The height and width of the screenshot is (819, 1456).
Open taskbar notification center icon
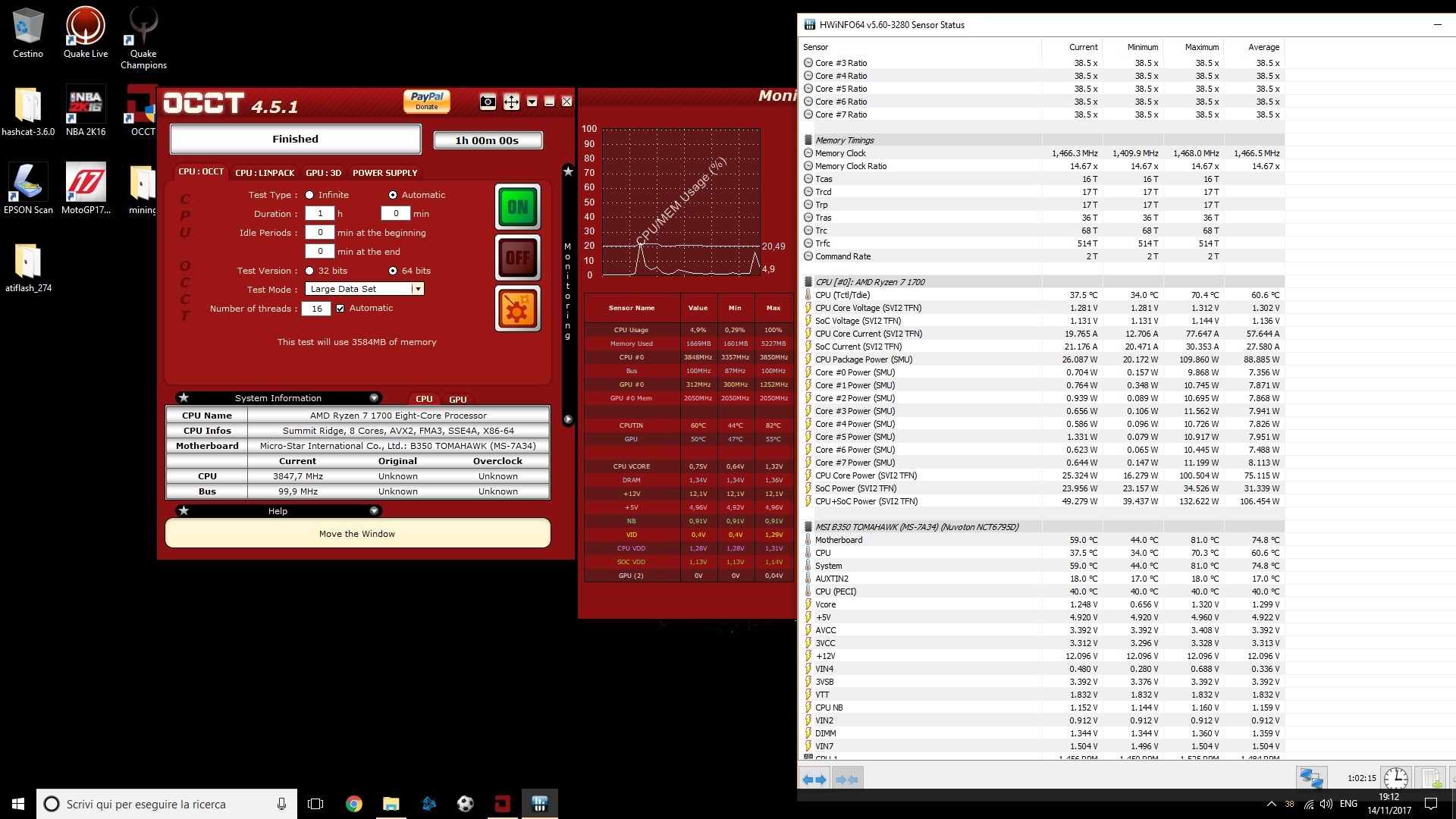click(1431, 804)
